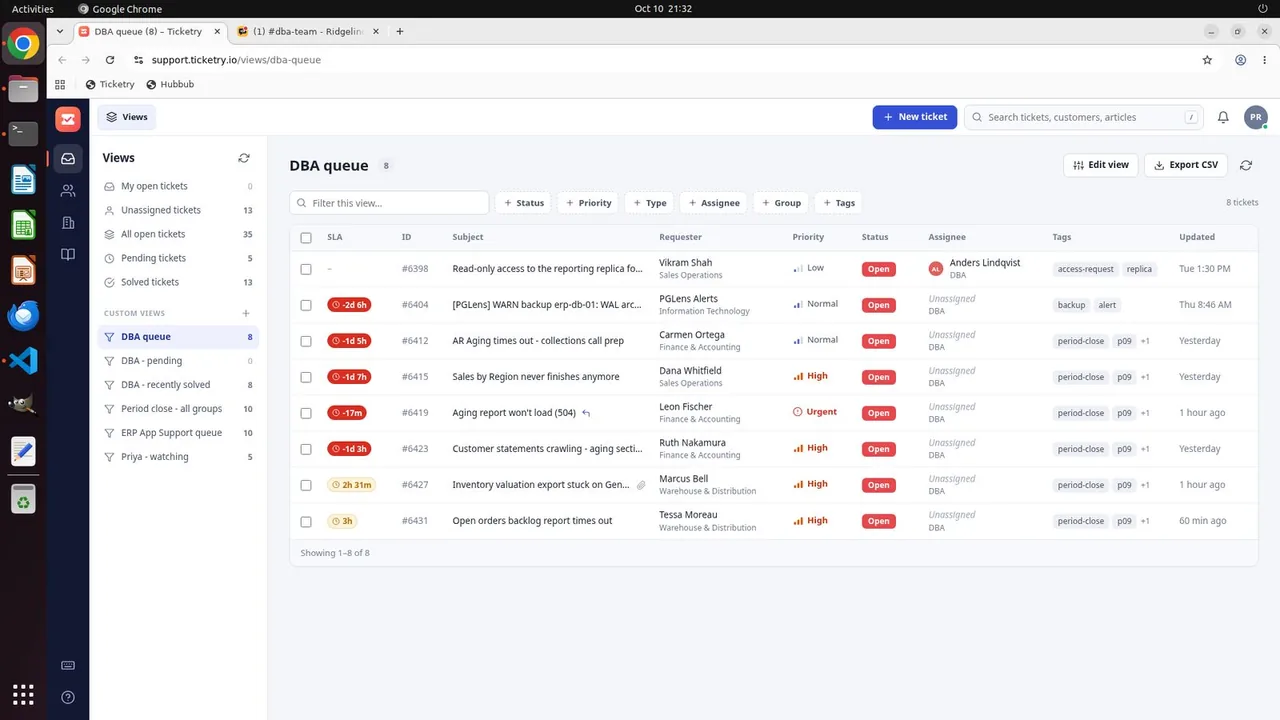The image size is (1280, 720).
Task: Open the ERP App Support queue view
Action: (179, 433)
